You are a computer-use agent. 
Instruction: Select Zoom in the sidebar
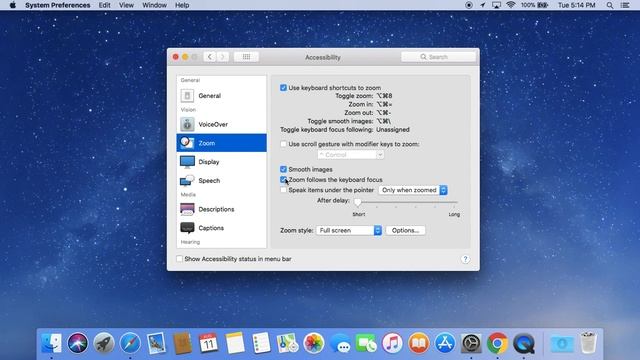click(221, 143)
